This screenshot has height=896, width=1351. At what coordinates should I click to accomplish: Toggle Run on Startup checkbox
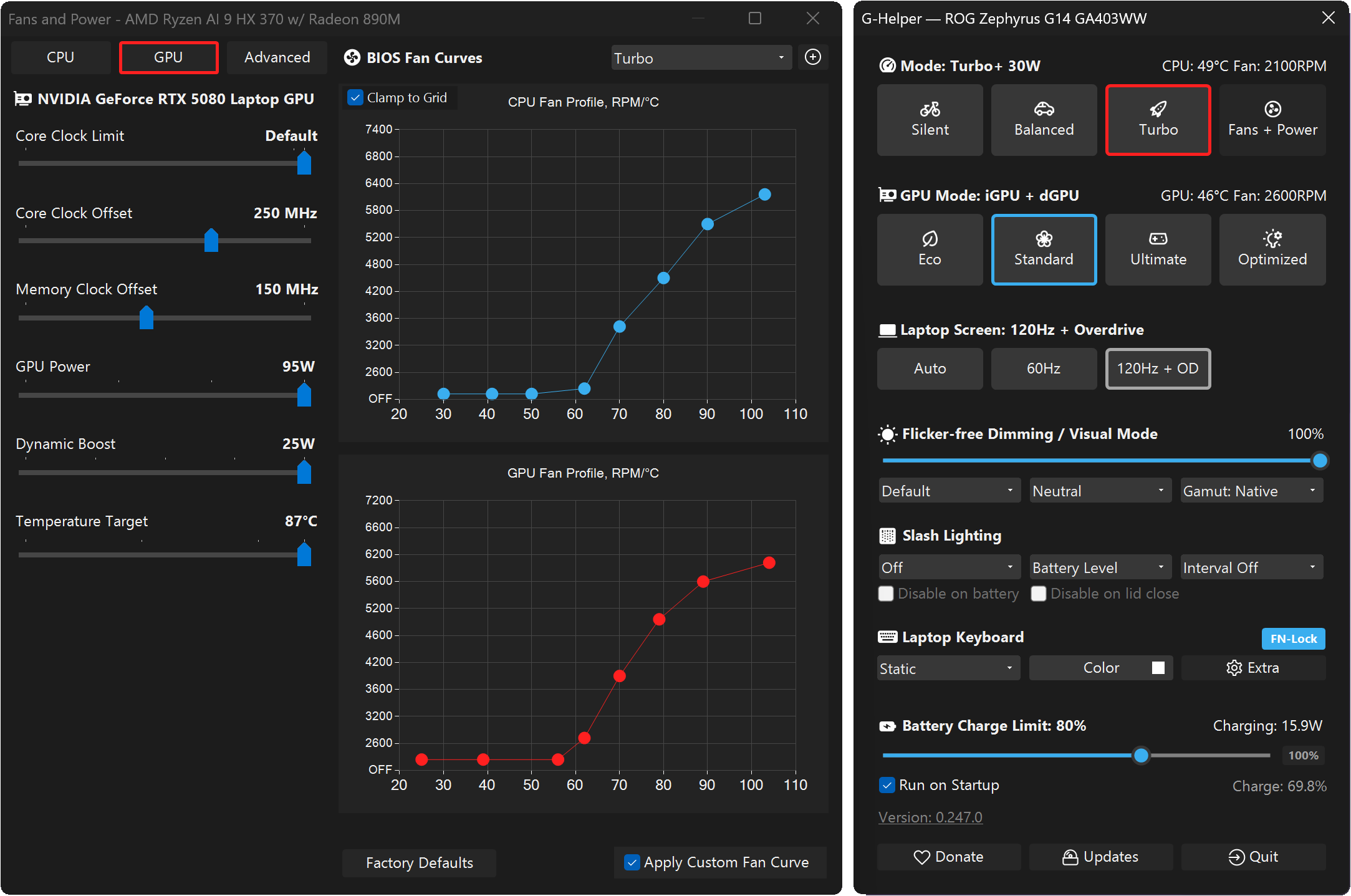(x=887, y=785)
